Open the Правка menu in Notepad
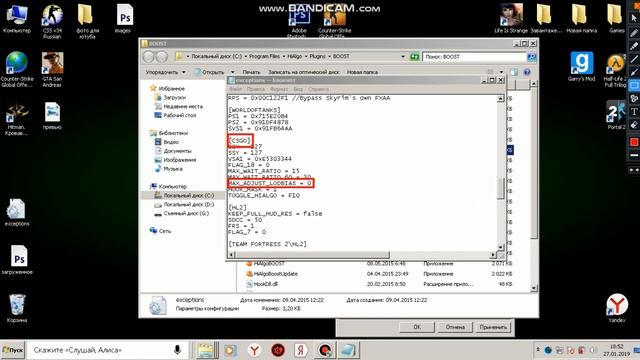Screen dimensions: 640x360 [256, 89]
